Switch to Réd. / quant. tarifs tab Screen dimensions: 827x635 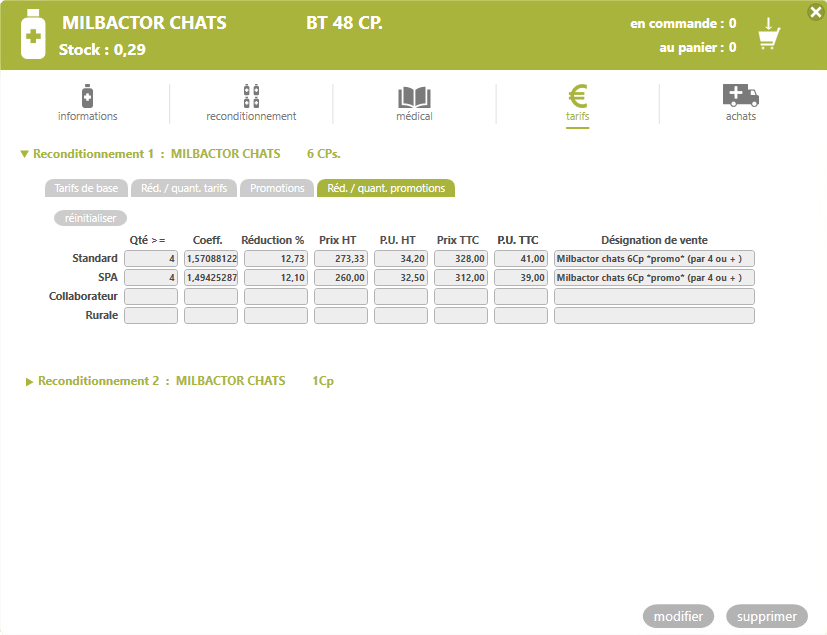tap(184, 188)
